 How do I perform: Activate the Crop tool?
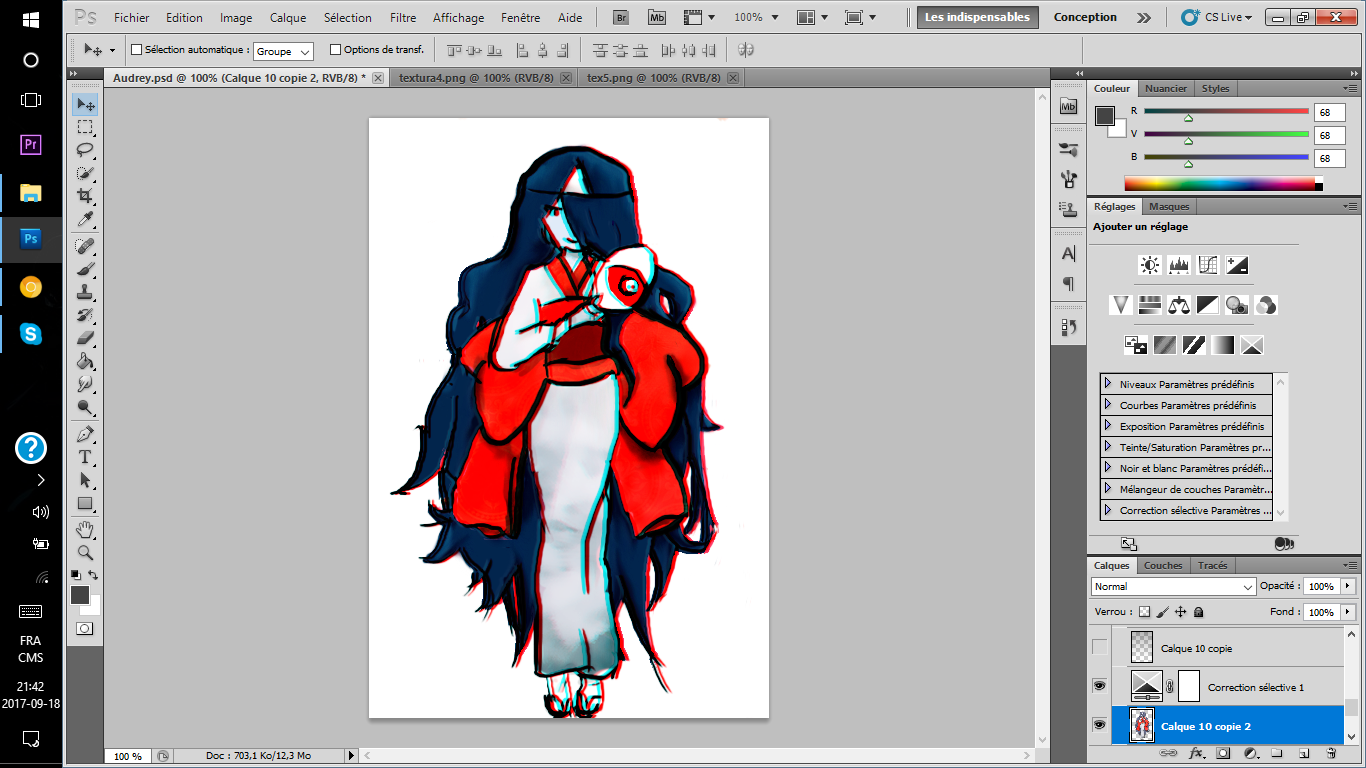tap(85, 196)
